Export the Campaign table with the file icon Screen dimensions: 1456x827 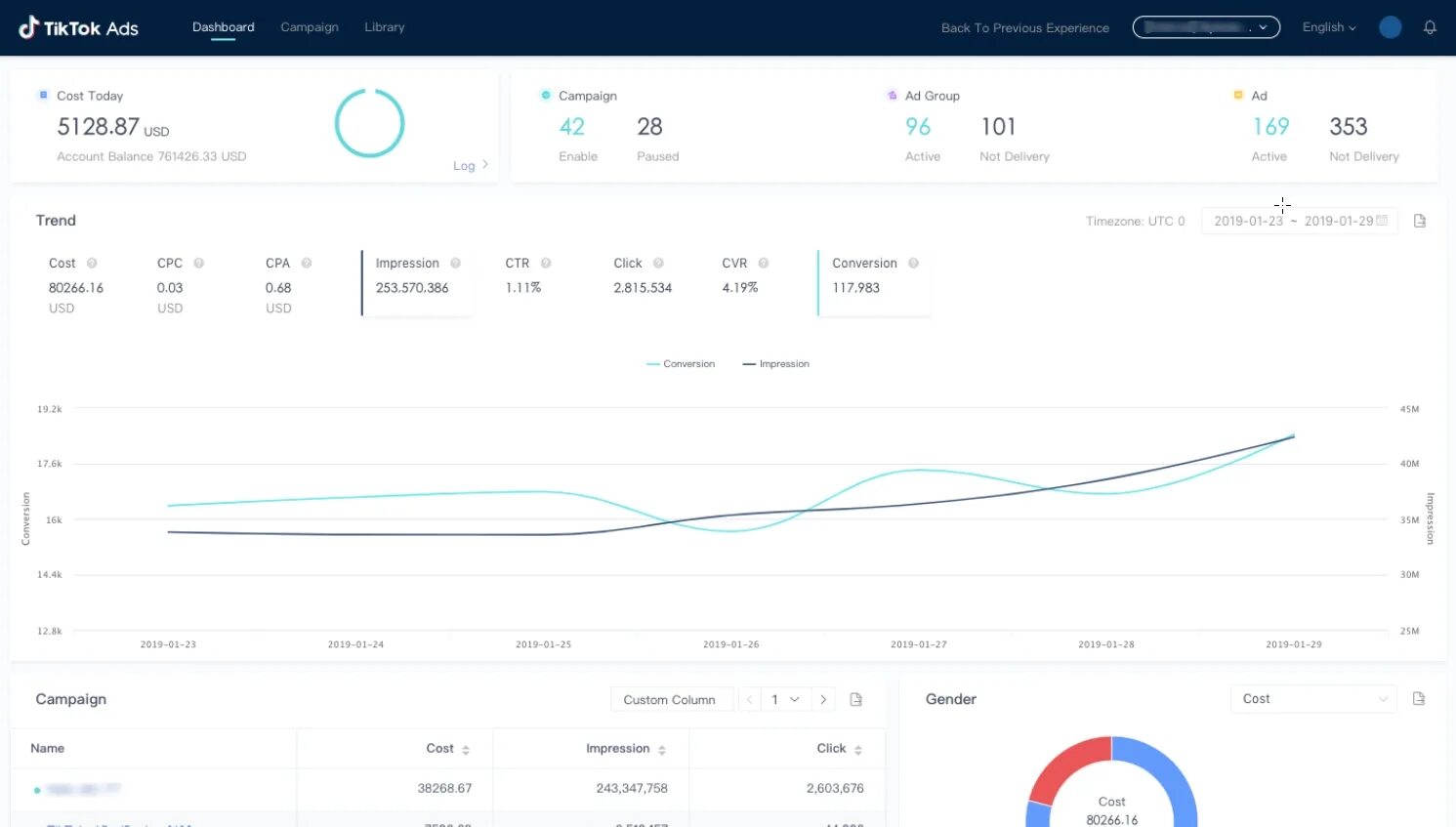856,699
